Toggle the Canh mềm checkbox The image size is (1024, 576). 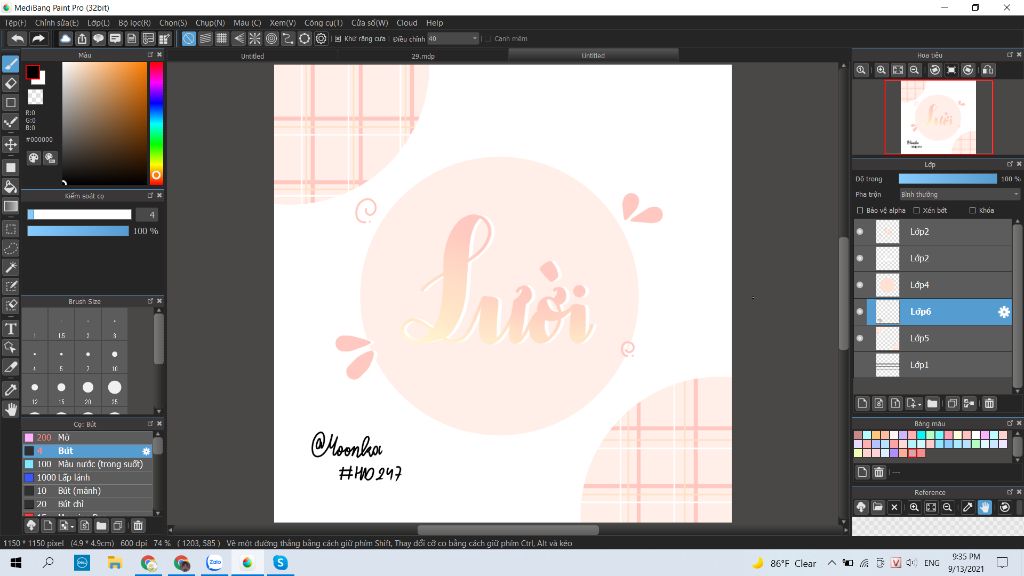(488, 39)
